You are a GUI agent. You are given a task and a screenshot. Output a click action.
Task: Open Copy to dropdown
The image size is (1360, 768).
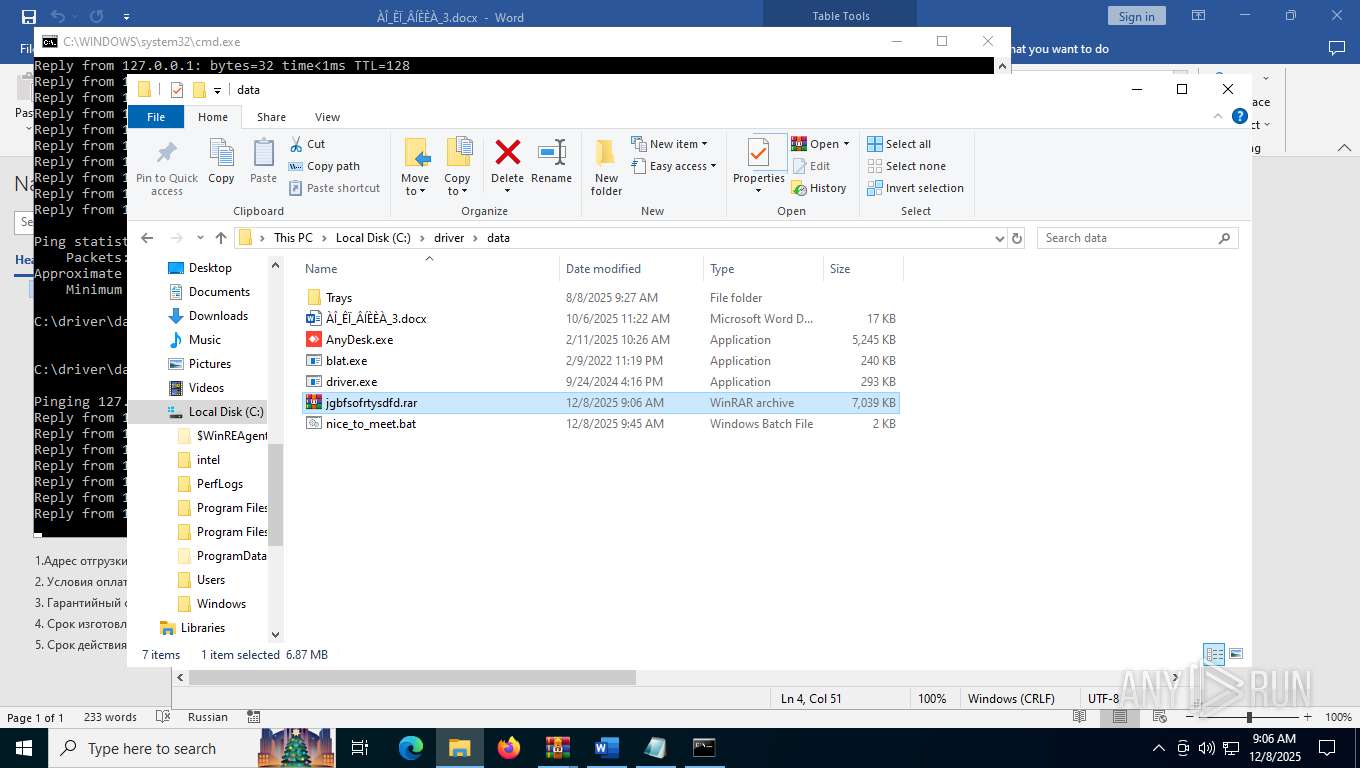pos(457,185)
